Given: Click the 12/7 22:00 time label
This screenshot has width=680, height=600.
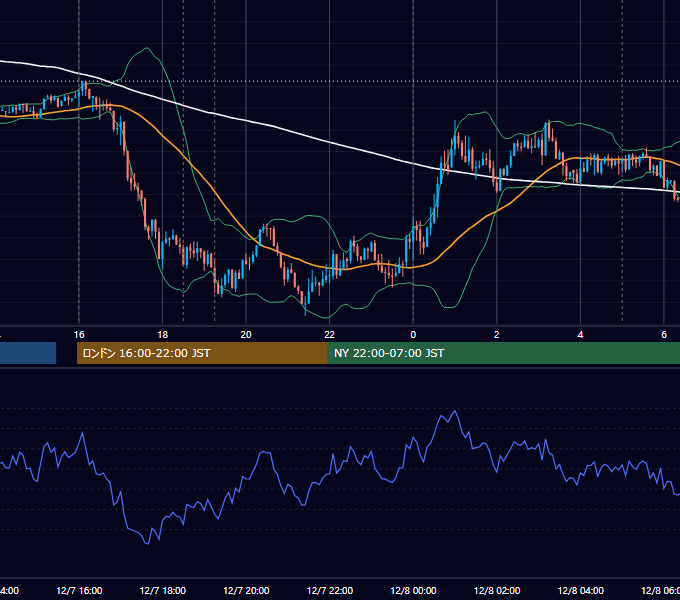Looking at the screenshot, I should point(330,590).
